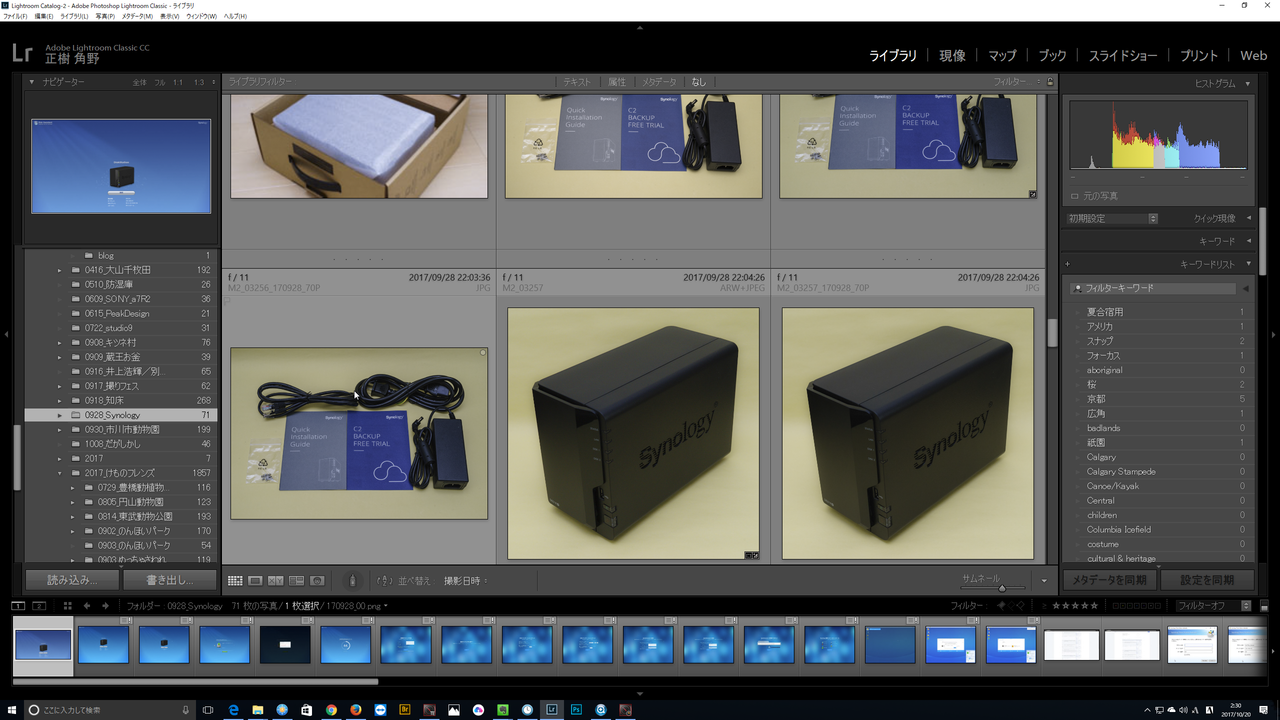Open the ライブラリ module
The width and height of the screenshot is (1280, 720).
[x=893, y=56]
